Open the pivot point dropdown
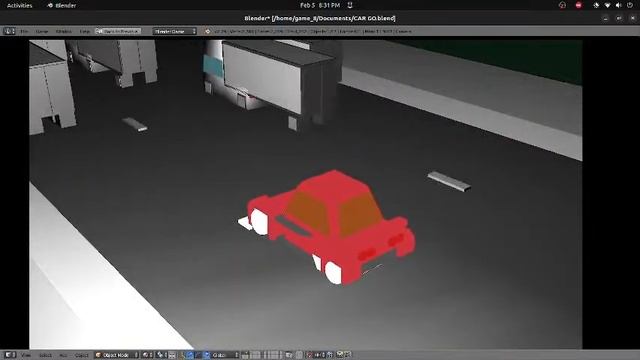Screen dimensions: 640x360 point(162,355)
